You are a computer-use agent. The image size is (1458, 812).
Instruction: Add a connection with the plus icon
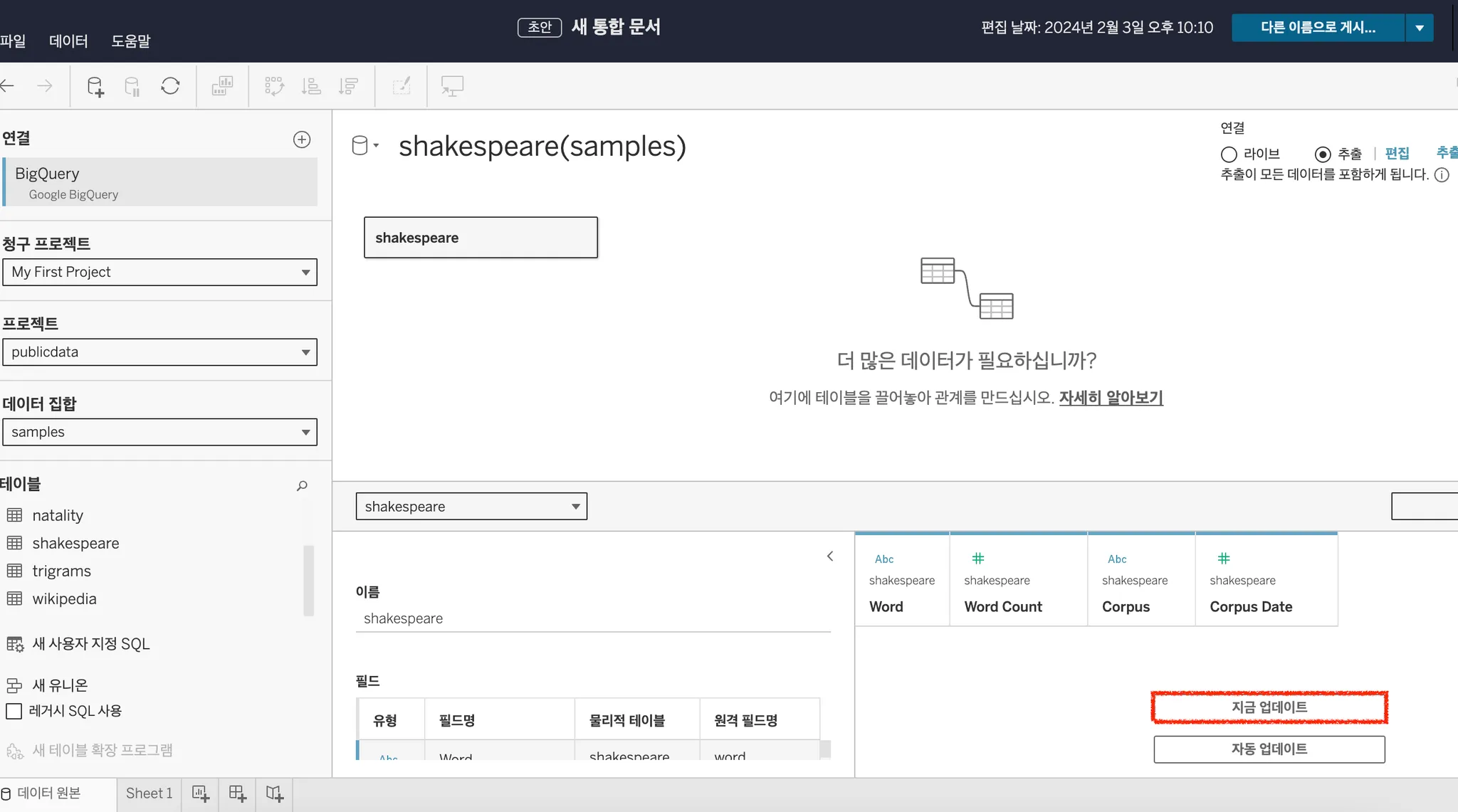point(302,139)
